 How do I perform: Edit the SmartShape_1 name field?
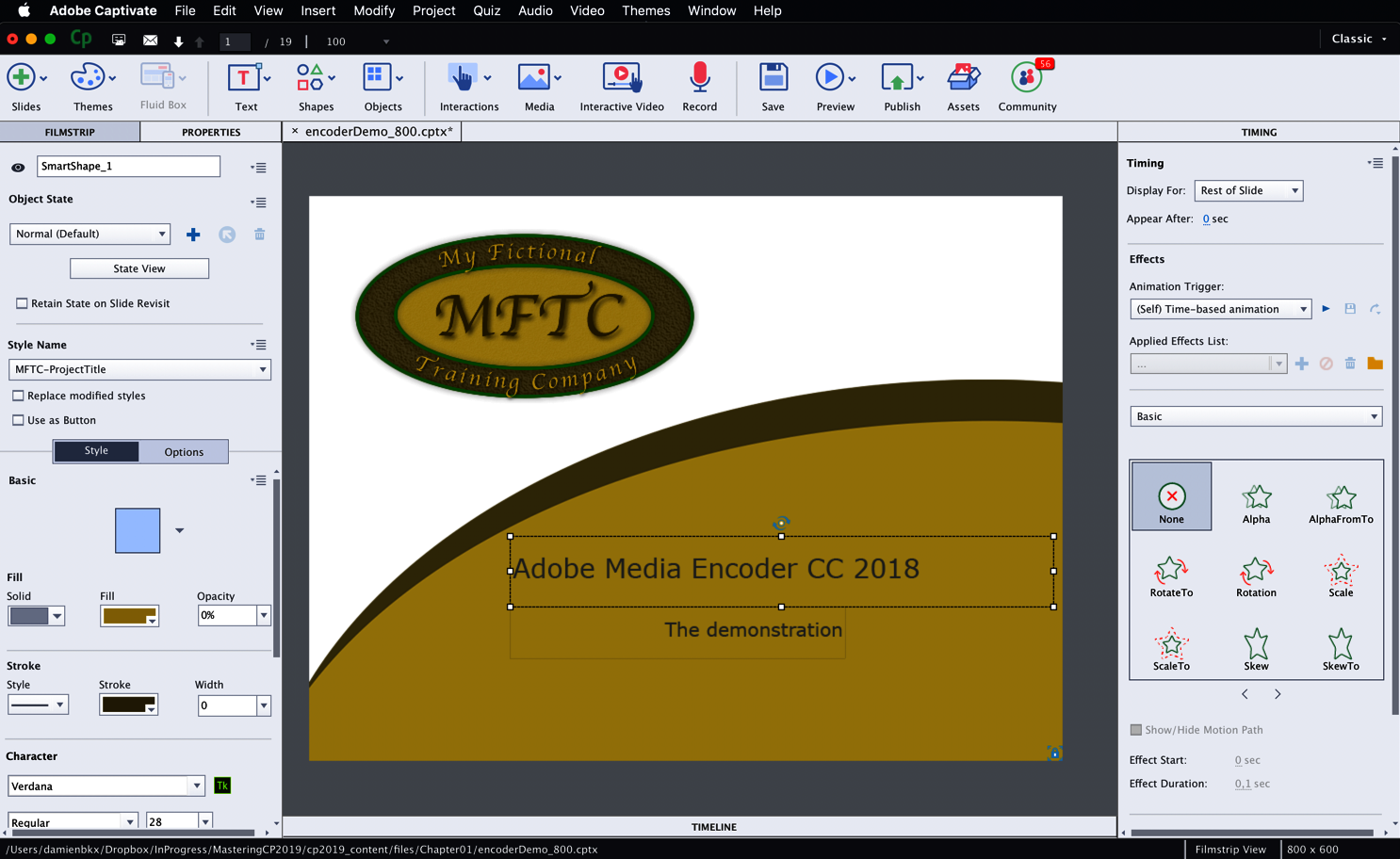(x=128, y=166)
